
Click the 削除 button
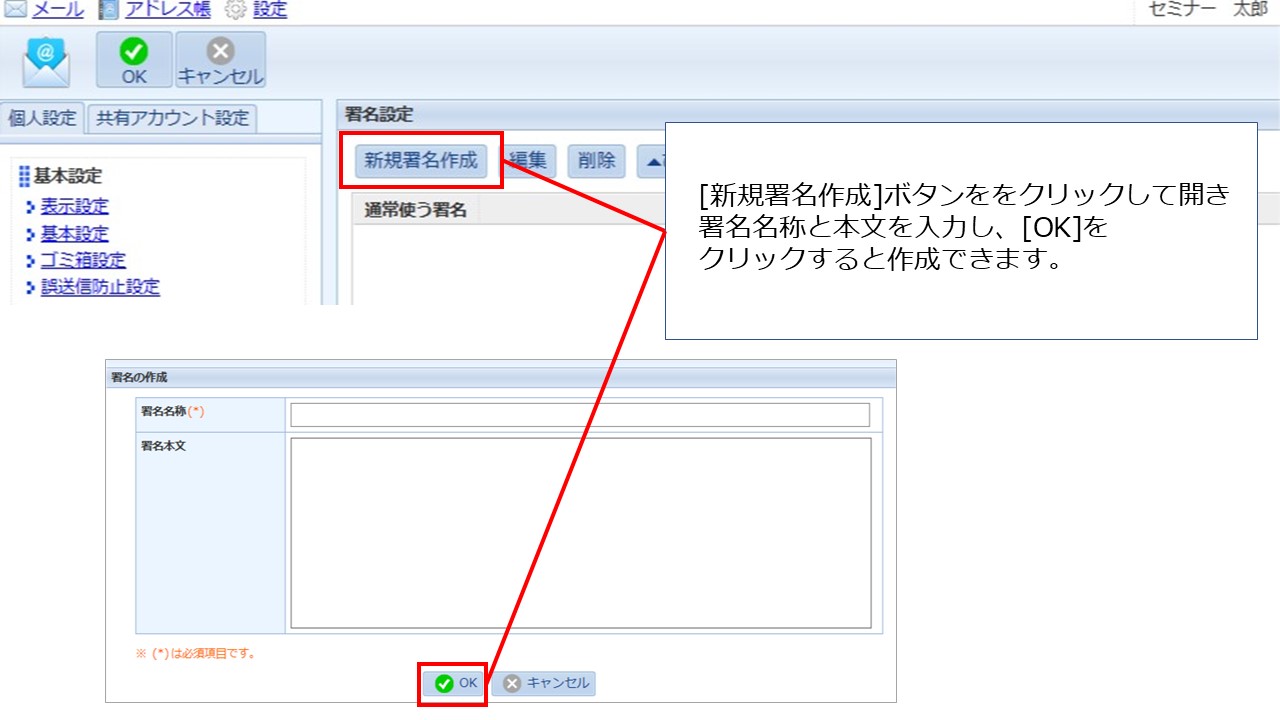tap(596, 160)
